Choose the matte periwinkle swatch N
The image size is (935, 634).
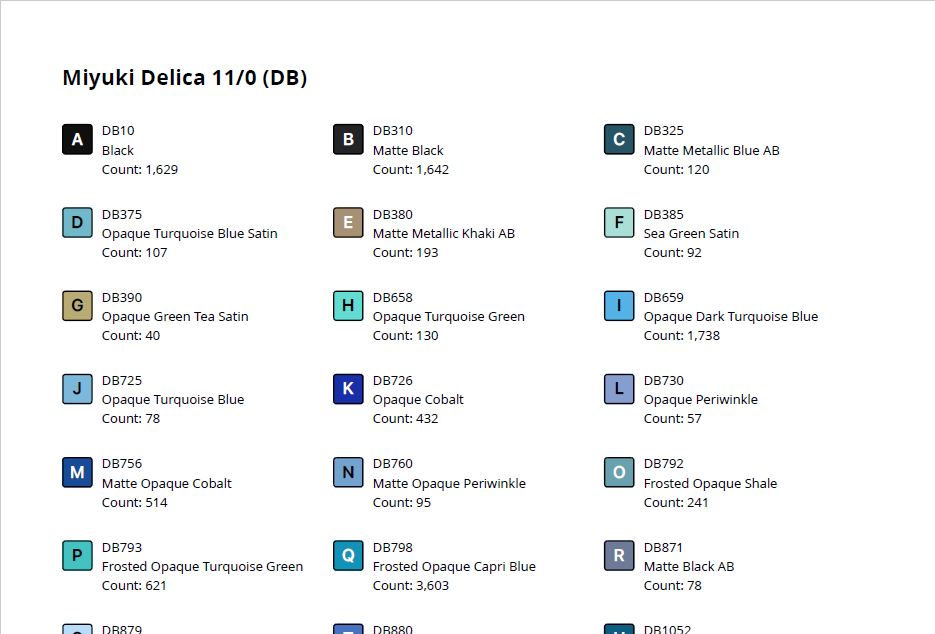[348, 472]
